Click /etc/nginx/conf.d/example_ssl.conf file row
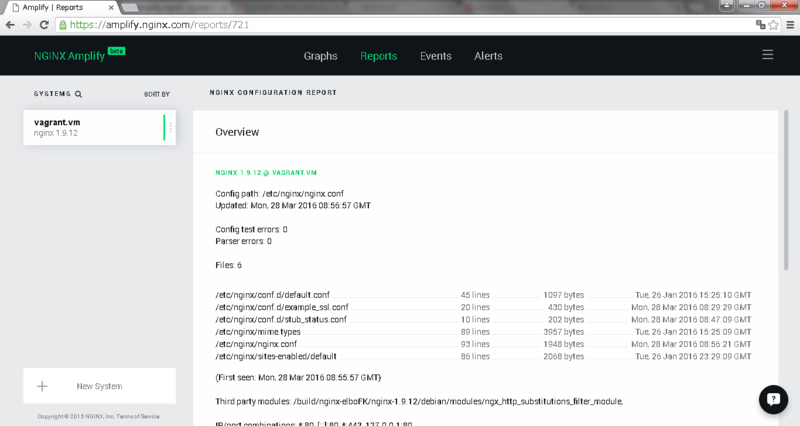The image size is (800, 426). 483,307
